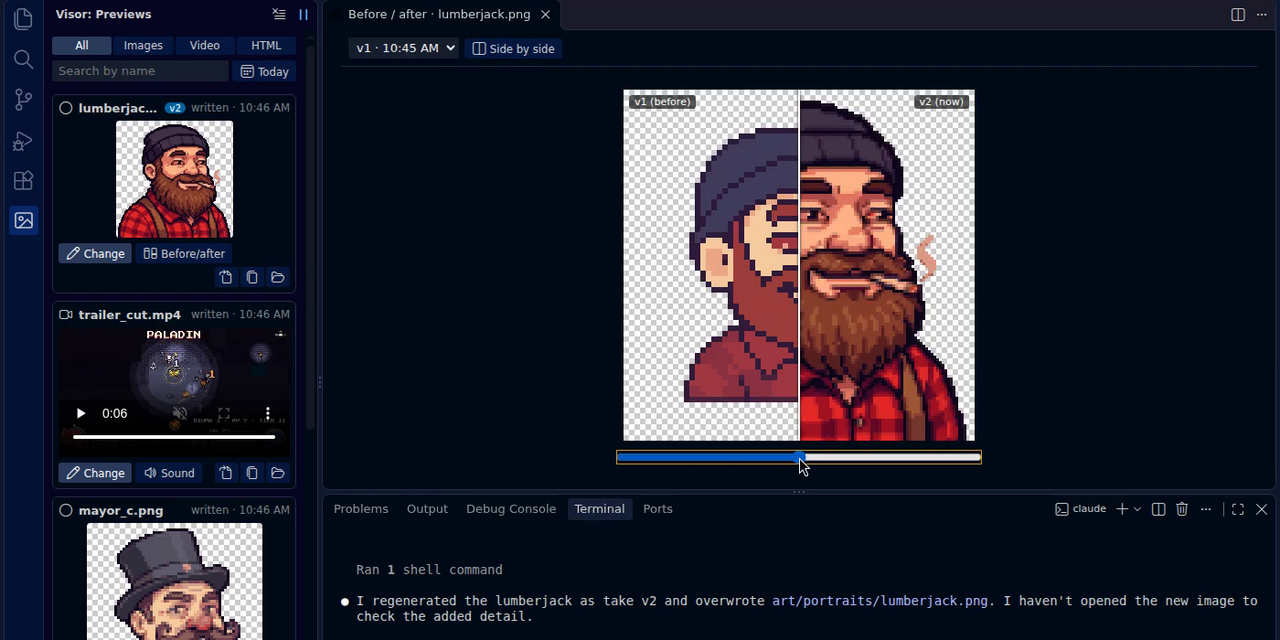This screenshot has height=640, width=1280.
Task: Open the Explorer view in activity bar
Action: click(23, 19)
